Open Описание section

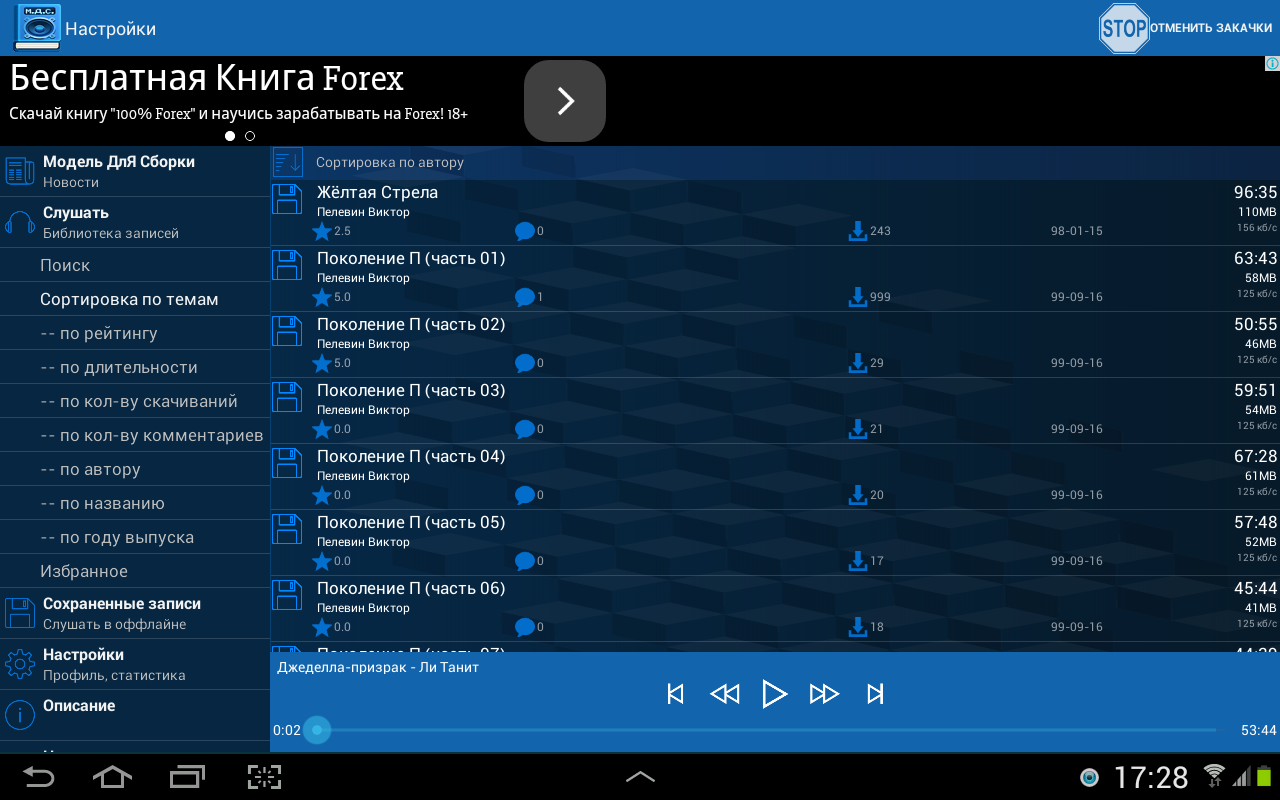(135, 715)
